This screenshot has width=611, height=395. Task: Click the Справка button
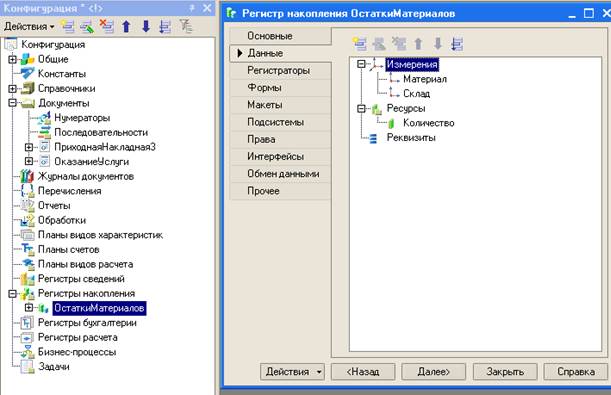coord(576,372)
